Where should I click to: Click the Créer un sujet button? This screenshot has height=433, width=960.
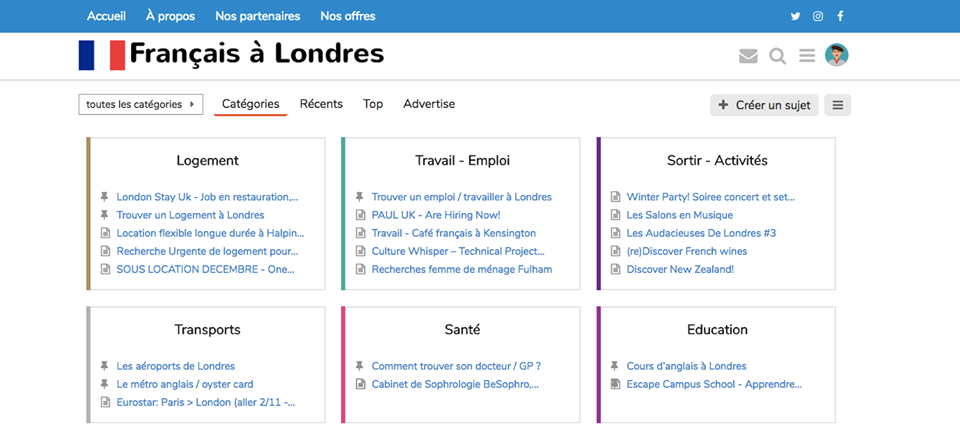(x=764, y=105)
